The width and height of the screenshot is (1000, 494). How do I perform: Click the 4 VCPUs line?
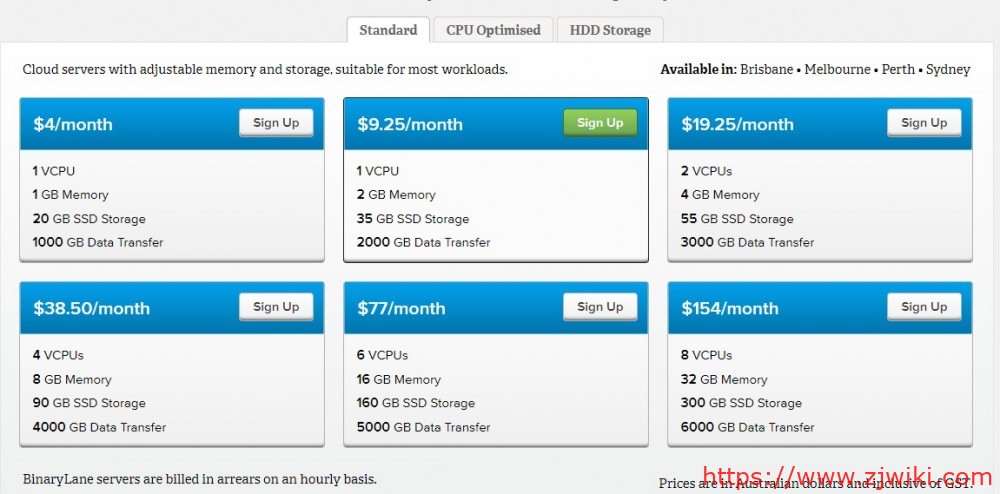point(58,355)
